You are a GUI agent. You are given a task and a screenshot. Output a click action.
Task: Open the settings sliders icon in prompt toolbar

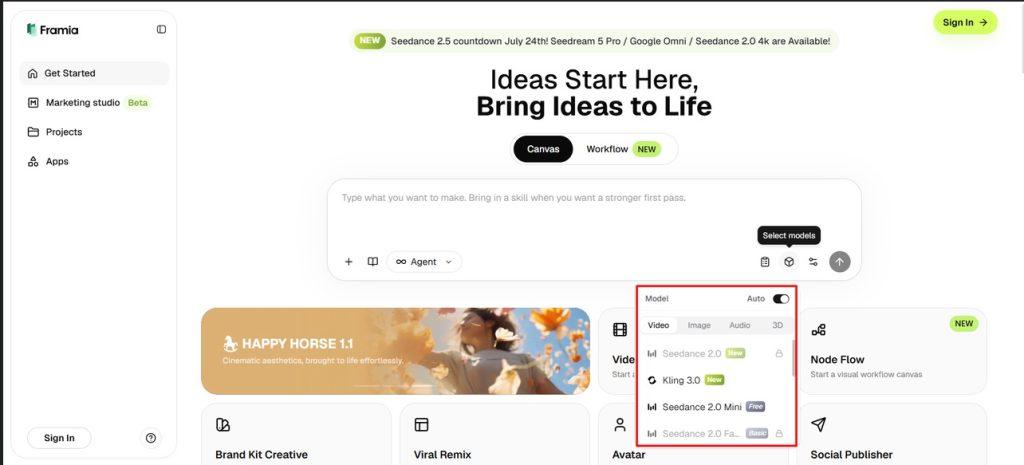[x=813, y=262]
